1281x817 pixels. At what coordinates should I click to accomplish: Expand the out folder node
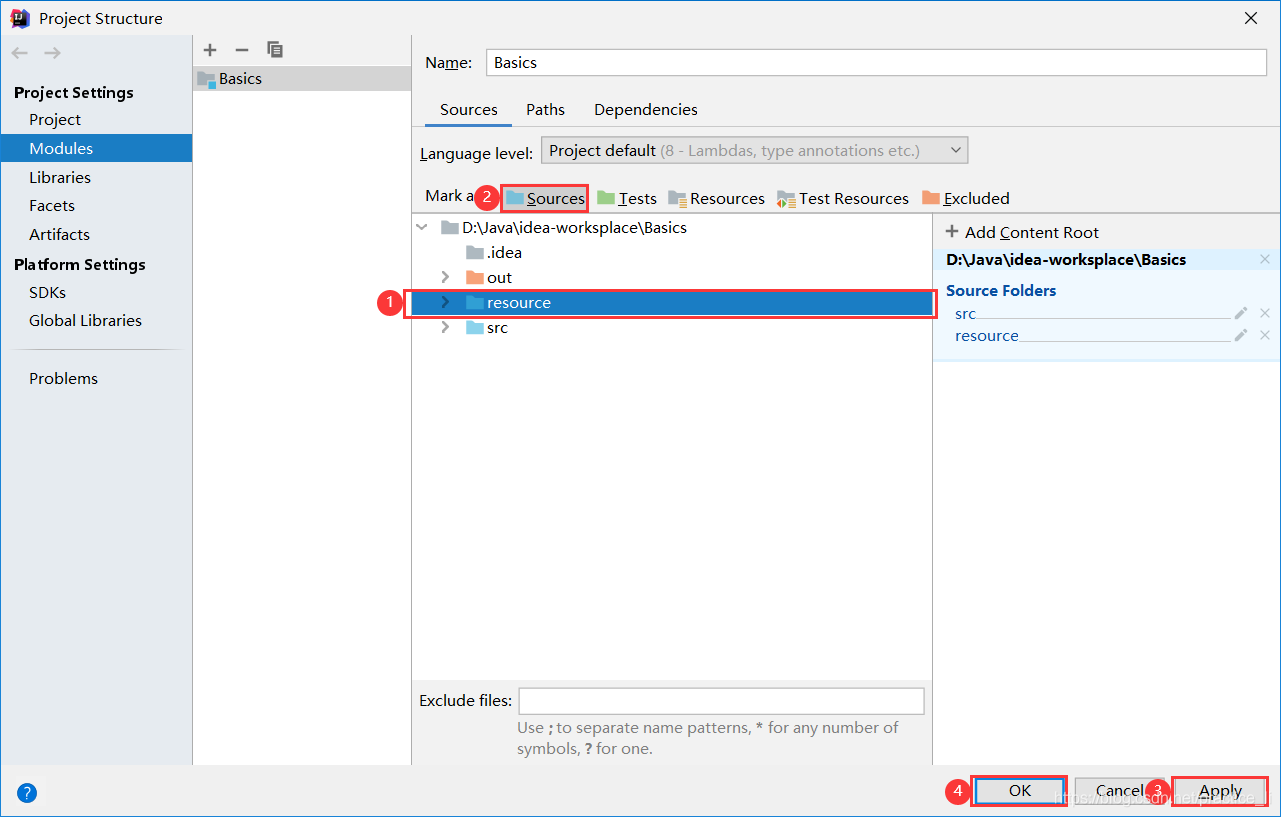tap(445, 277)
